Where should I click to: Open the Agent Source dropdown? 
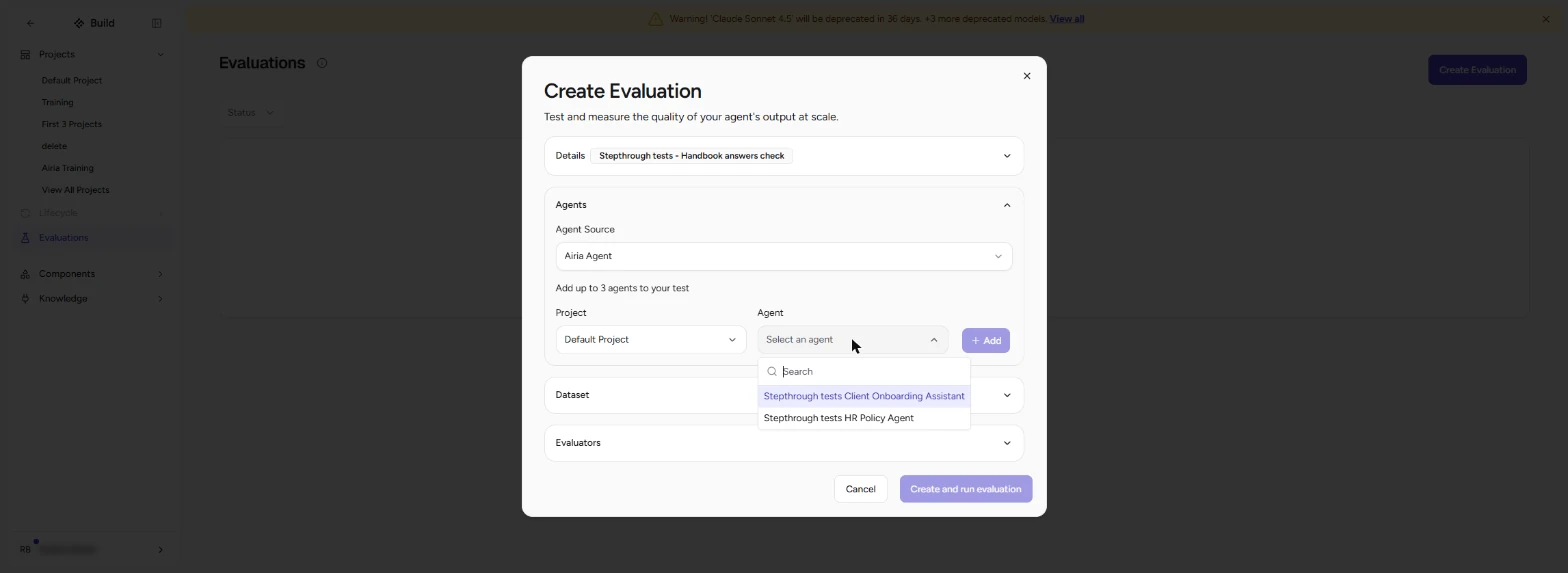783,256
